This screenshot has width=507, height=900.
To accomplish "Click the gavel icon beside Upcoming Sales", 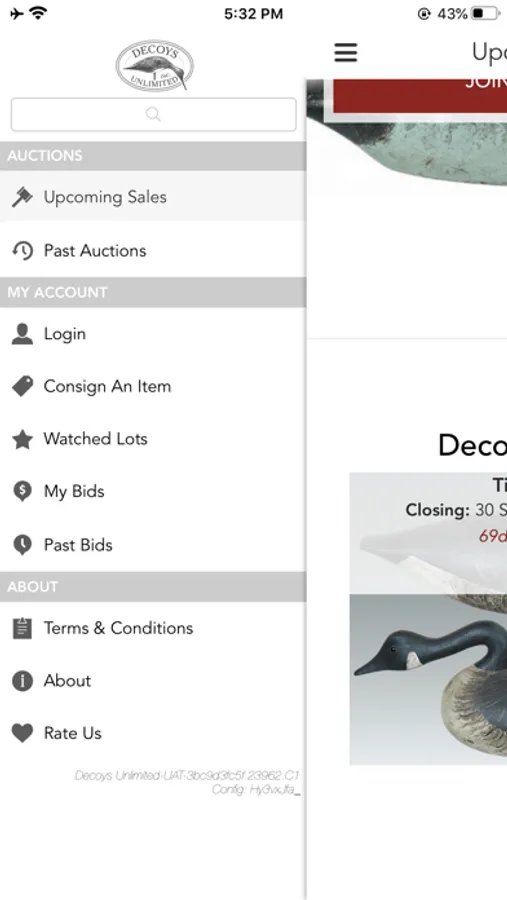I will (22, 197).
